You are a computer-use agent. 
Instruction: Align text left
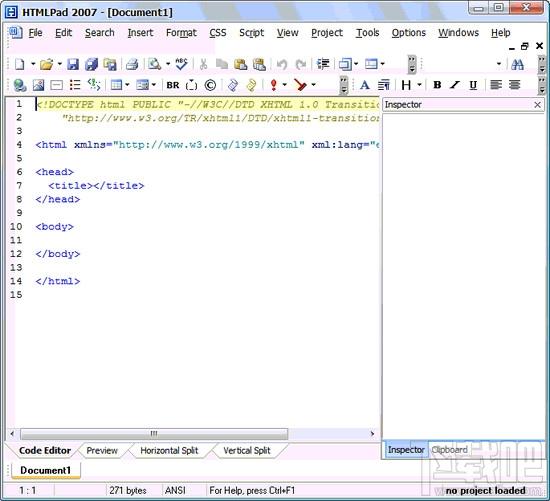pyautogui.click(x=496, y=85)
